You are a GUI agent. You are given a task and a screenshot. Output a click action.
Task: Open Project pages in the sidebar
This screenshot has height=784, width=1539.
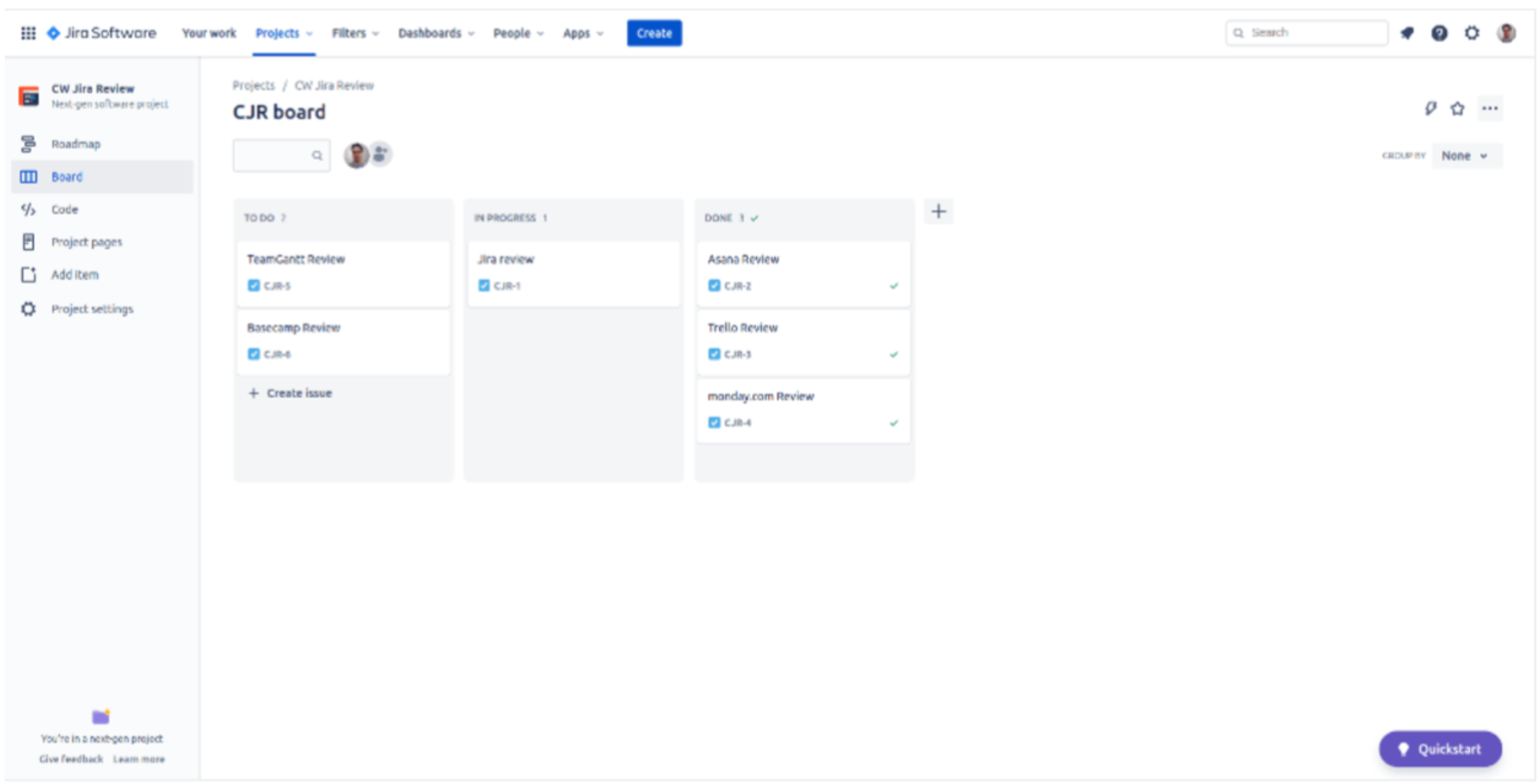(x=102, y=242)
